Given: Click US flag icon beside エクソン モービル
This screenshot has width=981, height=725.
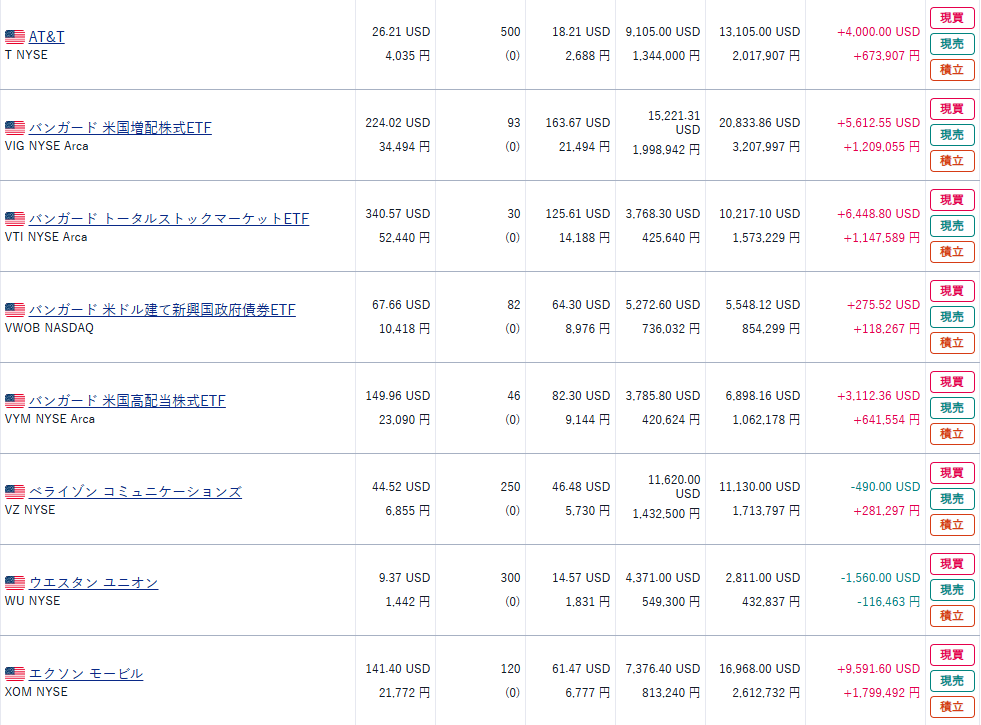Looking at the screenshot, I should (15, 674).
